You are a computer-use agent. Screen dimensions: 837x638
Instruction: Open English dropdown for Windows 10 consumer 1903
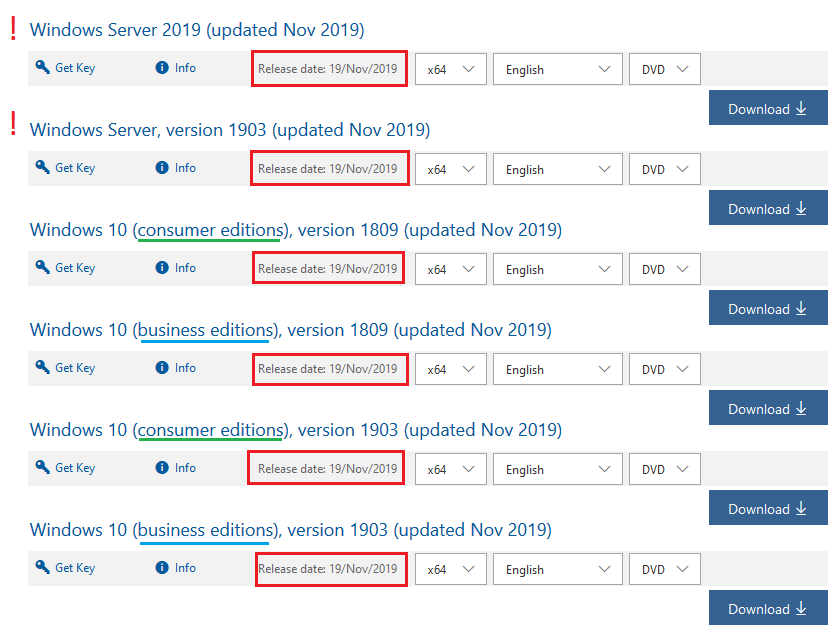(x=557, y=469)
